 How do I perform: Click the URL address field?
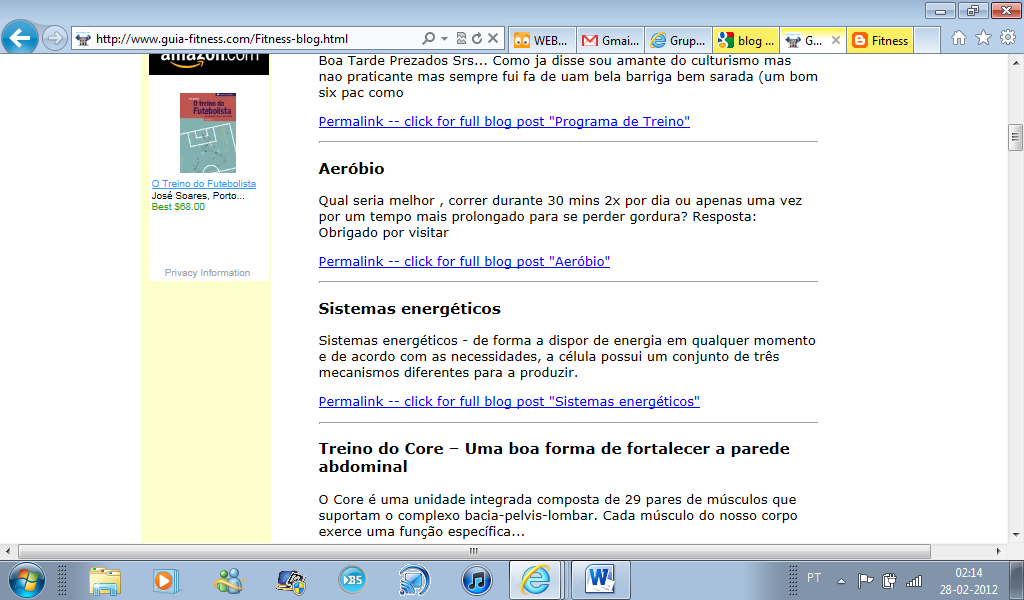coord(250,39)
